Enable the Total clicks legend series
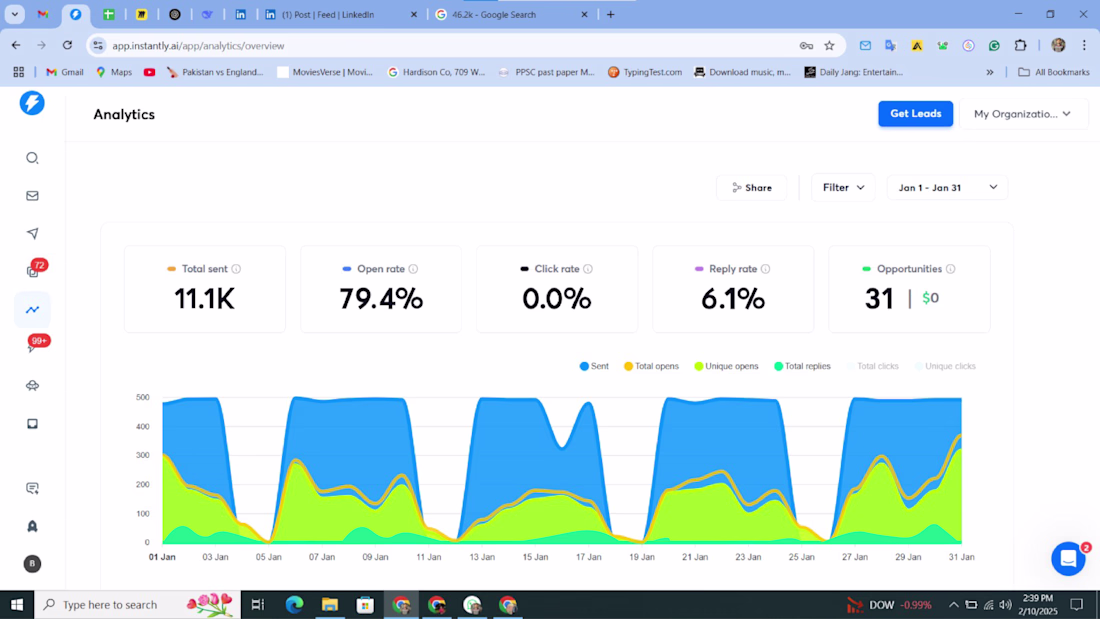The width and height of the screenshot is (1100, 619). coord(873,366)
